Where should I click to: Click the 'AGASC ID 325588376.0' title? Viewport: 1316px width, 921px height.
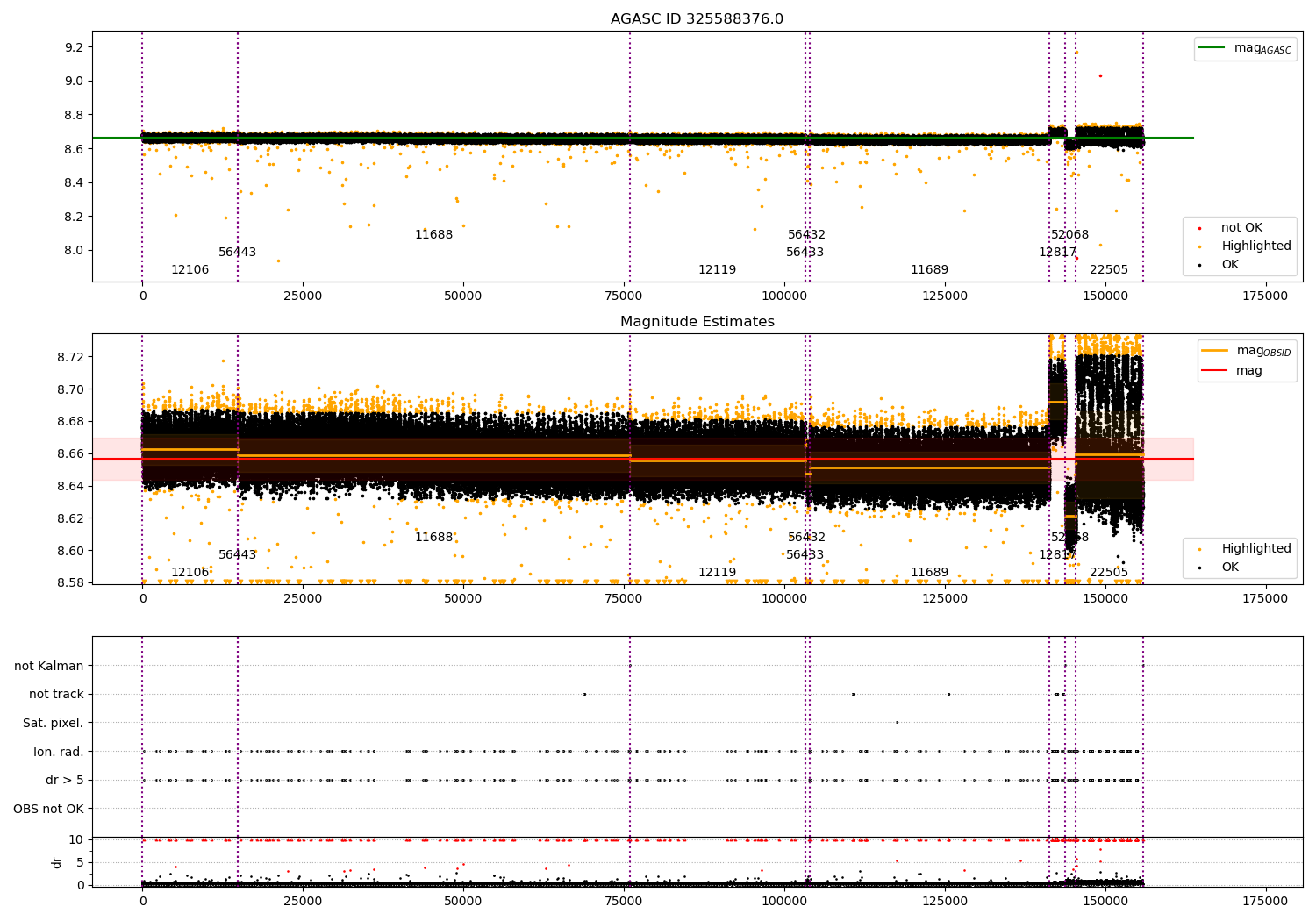click(x=697, y=19)
